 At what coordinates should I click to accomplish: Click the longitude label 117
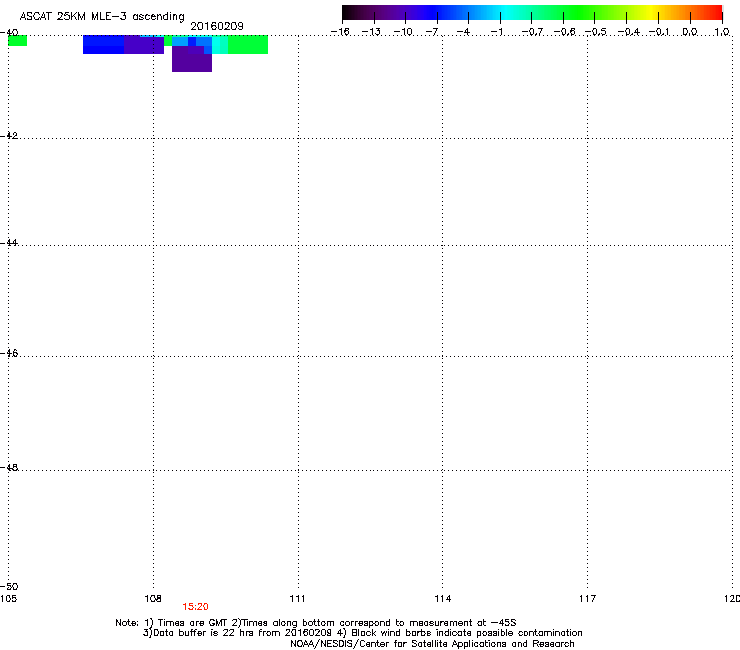click(587, 599)
